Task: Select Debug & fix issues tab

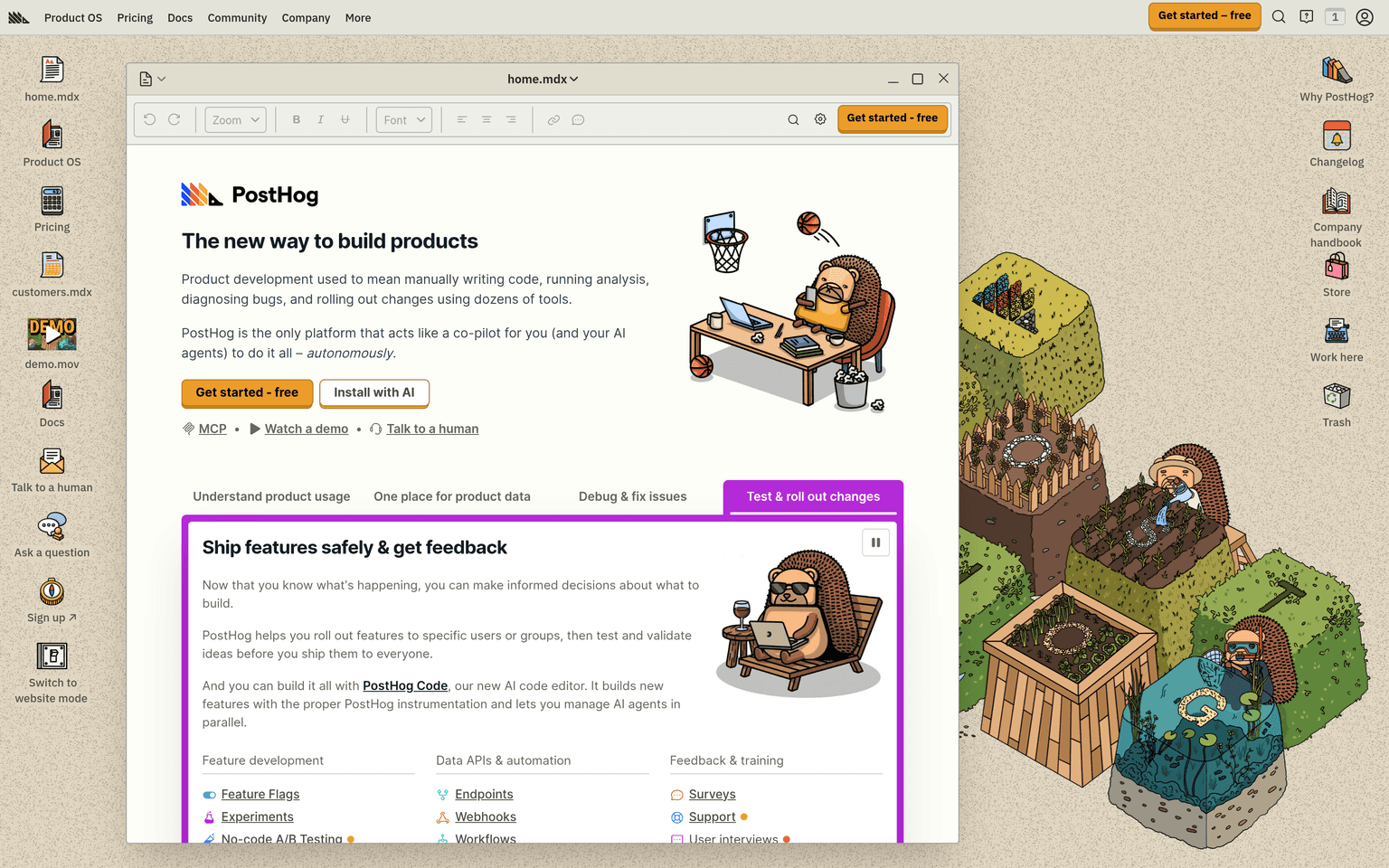Action: 633,496
